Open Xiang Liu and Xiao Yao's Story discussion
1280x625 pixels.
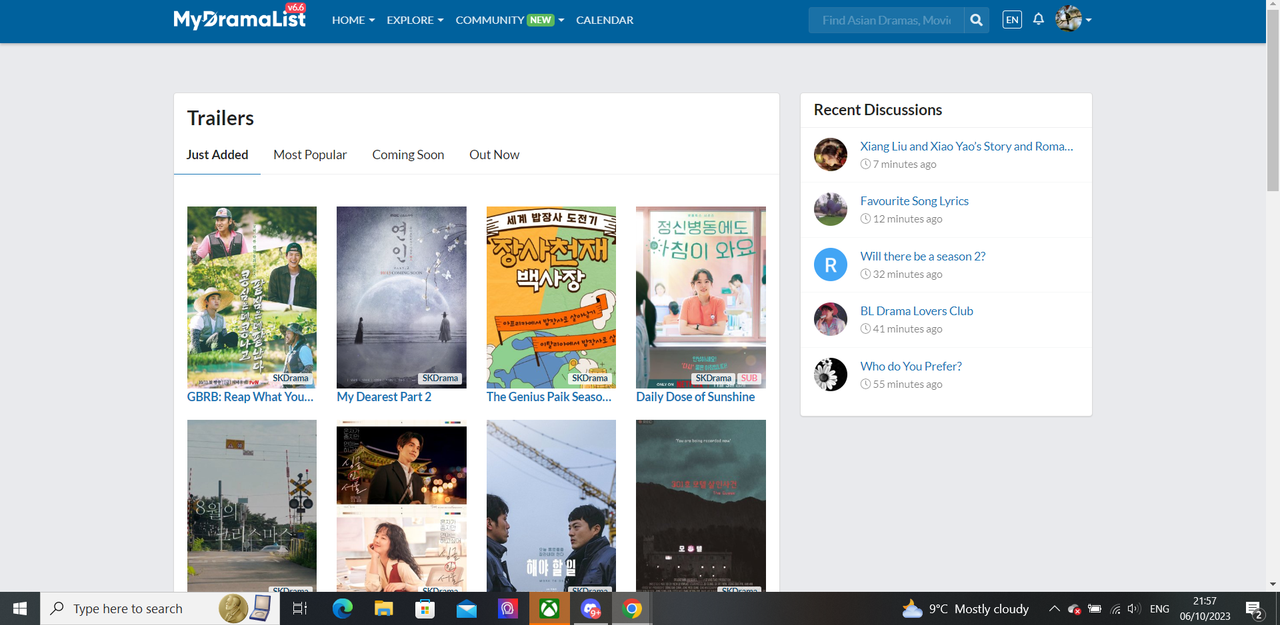966,146
